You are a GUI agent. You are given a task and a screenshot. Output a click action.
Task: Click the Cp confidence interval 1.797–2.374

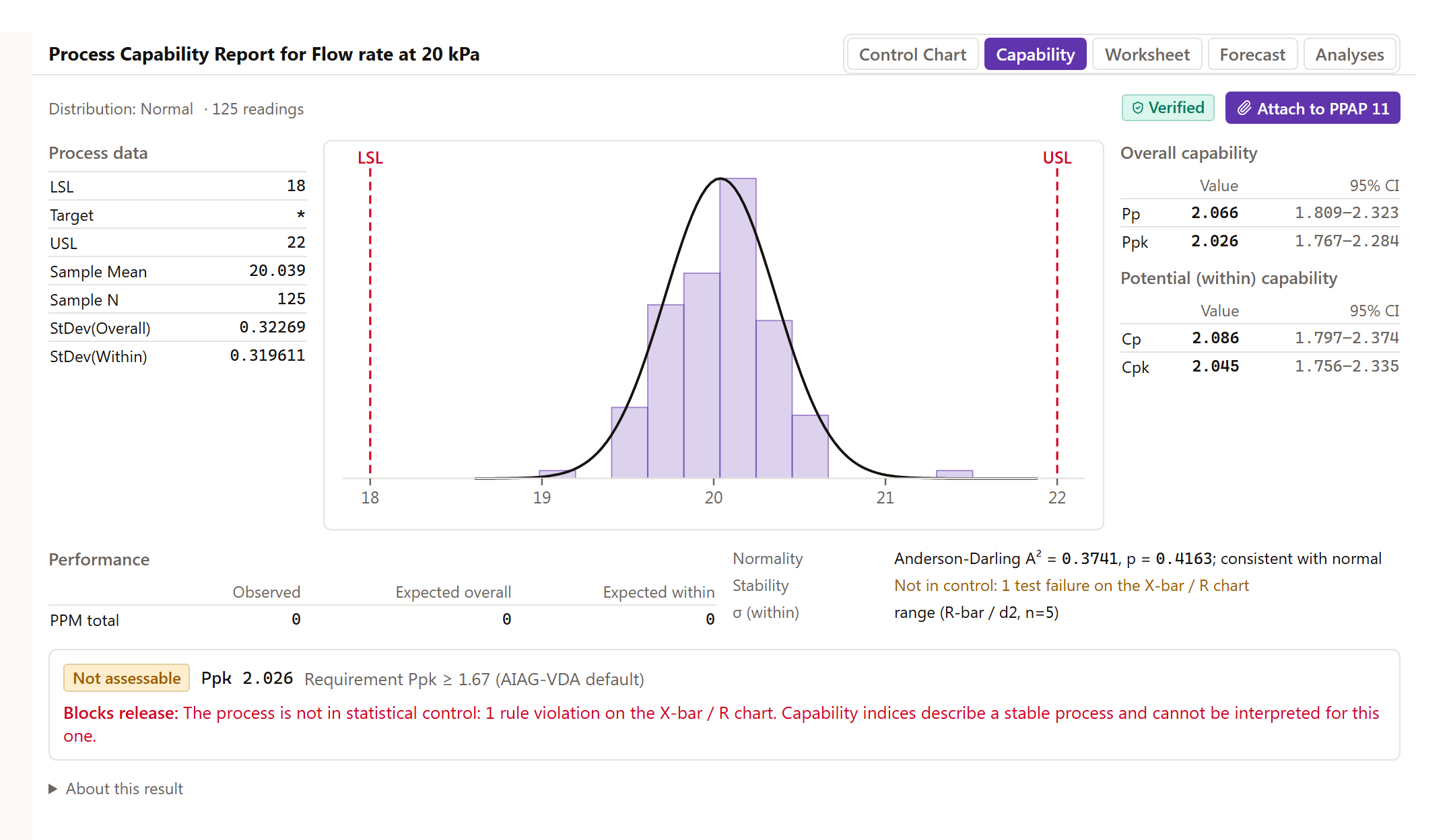[x=1347, y=338]
